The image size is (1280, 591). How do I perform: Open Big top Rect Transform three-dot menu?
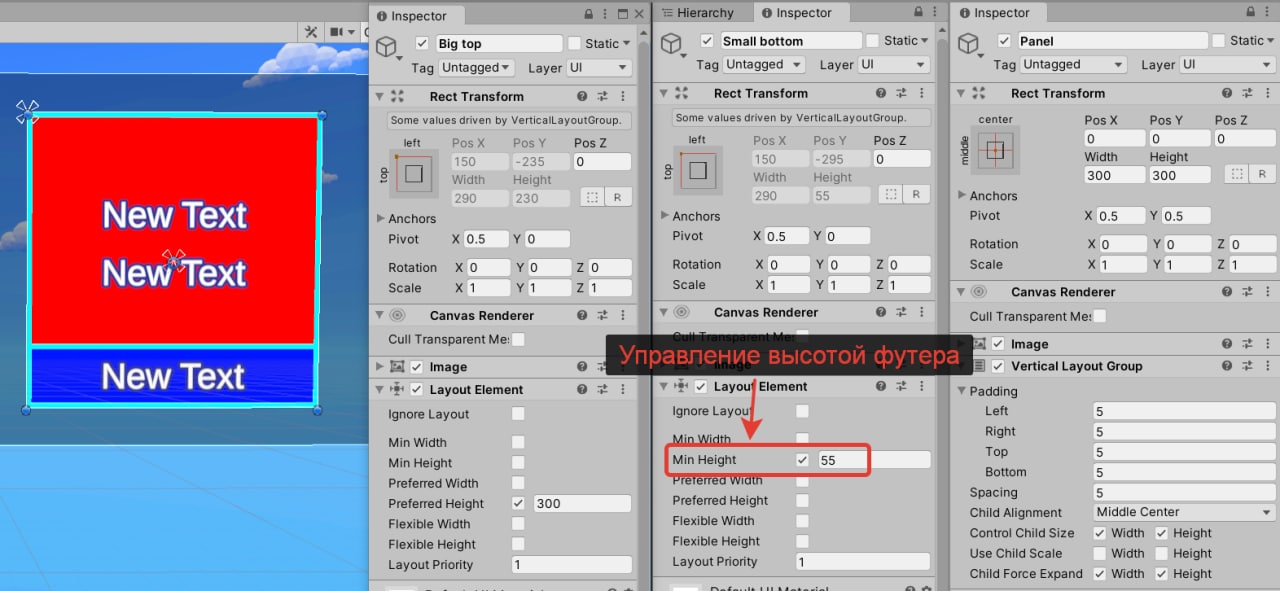623,97
